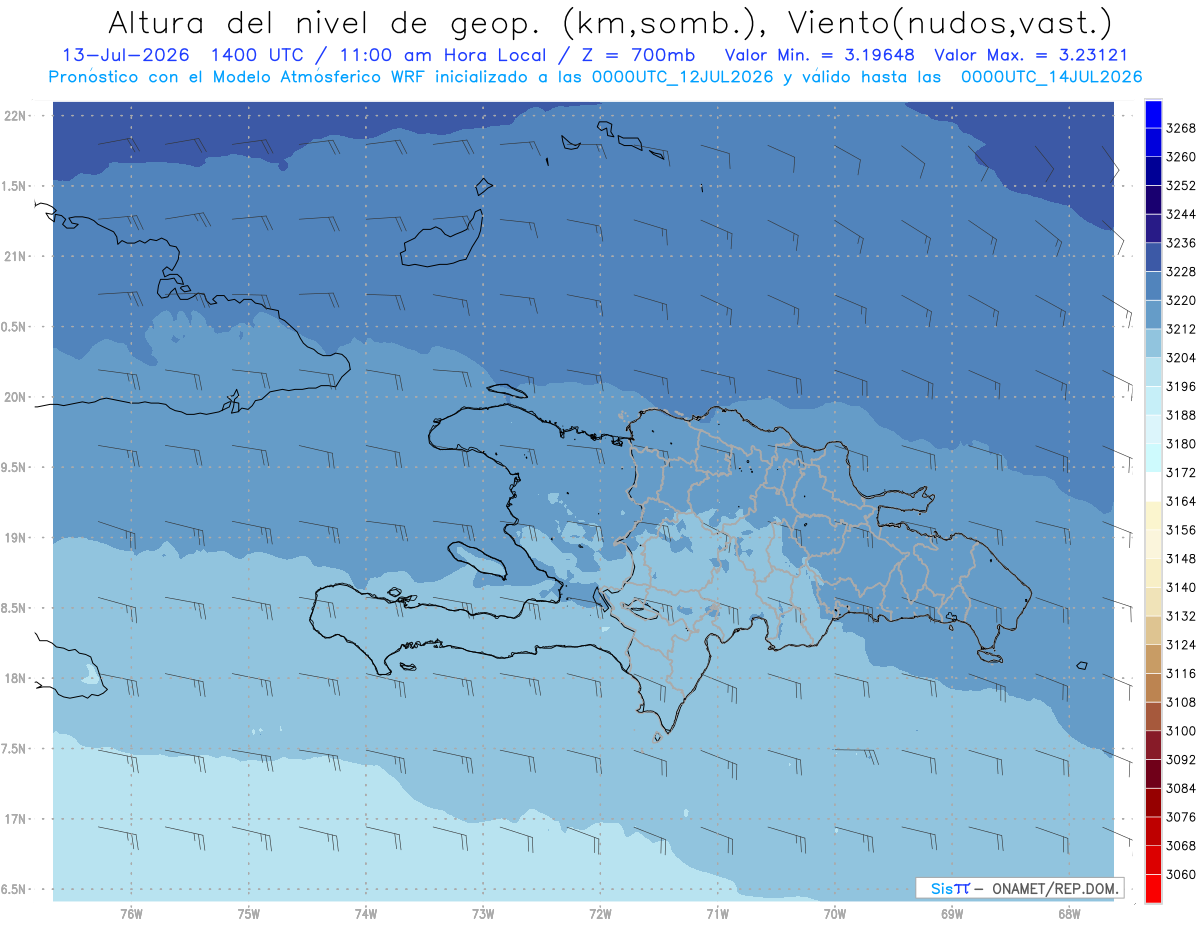Pick legend swatch between 3212 and 3220

pyautogui.click(x=1153, y=314)
